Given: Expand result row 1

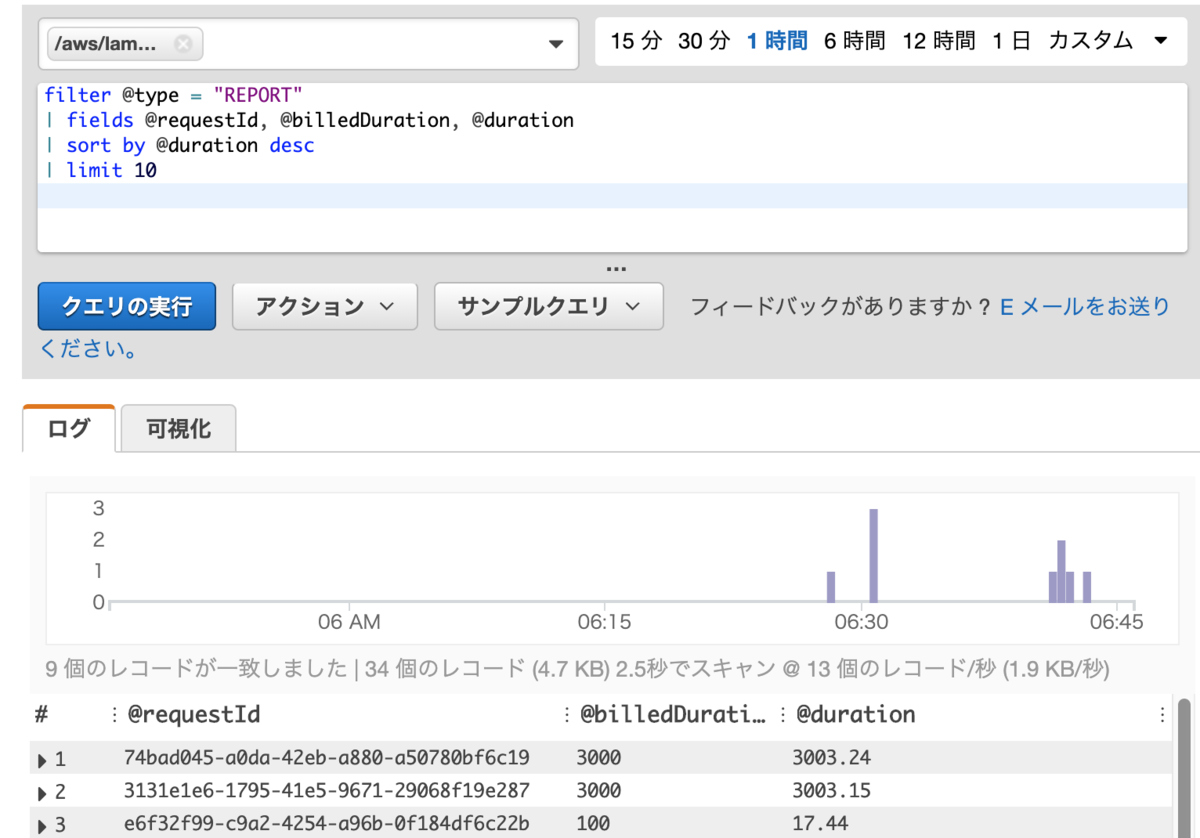Looking at the screenshot, I should pyautogui.click(x=43, y=760).
